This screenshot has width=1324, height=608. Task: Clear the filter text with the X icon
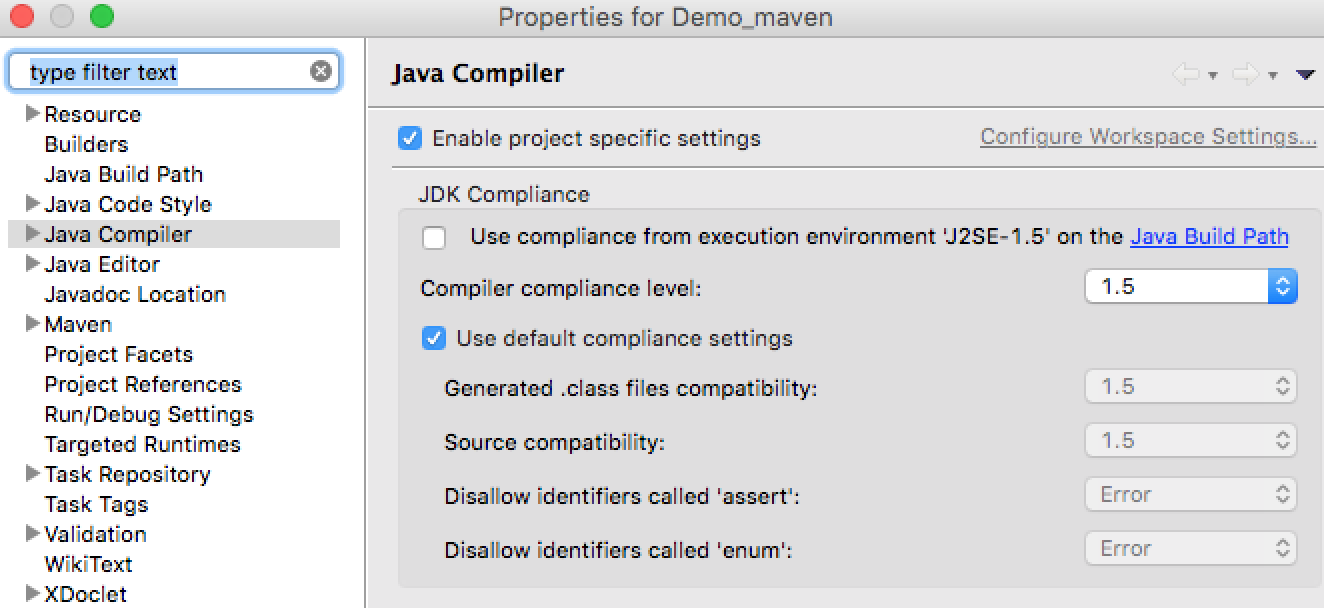[320, 71]
